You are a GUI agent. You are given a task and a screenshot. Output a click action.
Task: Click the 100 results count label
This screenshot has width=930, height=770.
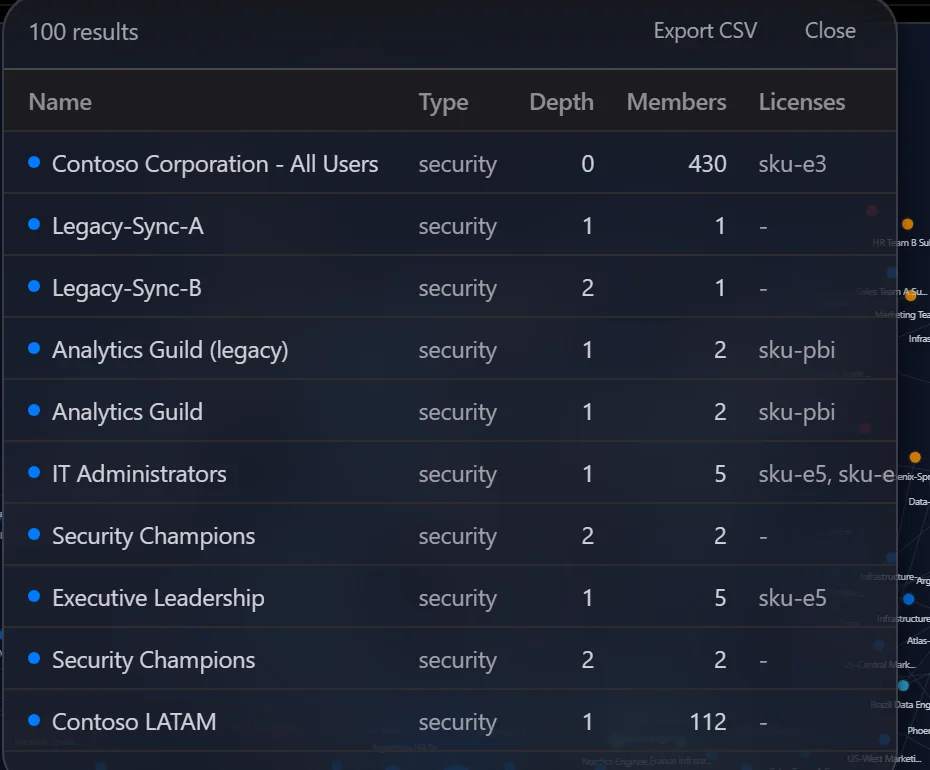tap(84, 32)
